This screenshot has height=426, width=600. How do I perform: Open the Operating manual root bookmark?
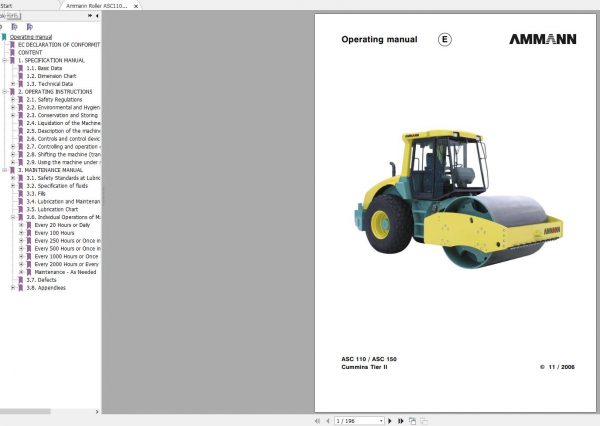[31, 37]
